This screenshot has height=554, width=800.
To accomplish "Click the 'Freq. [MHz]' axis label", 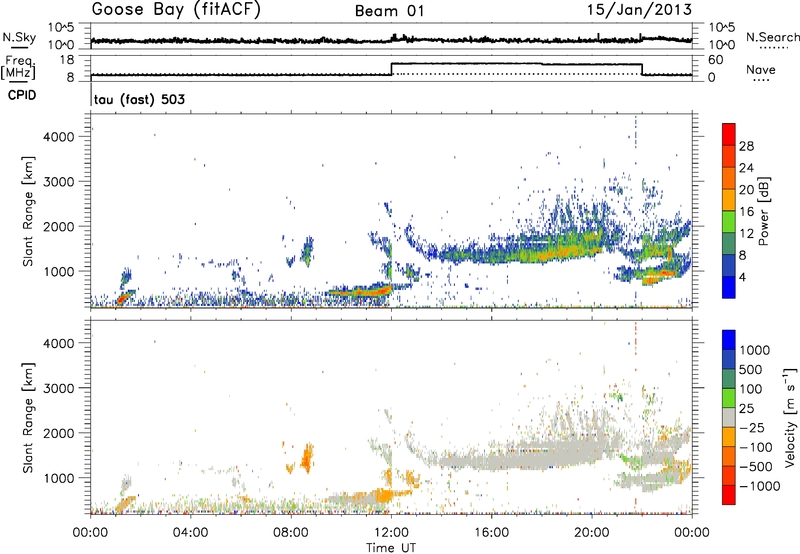I will point(18,67).
